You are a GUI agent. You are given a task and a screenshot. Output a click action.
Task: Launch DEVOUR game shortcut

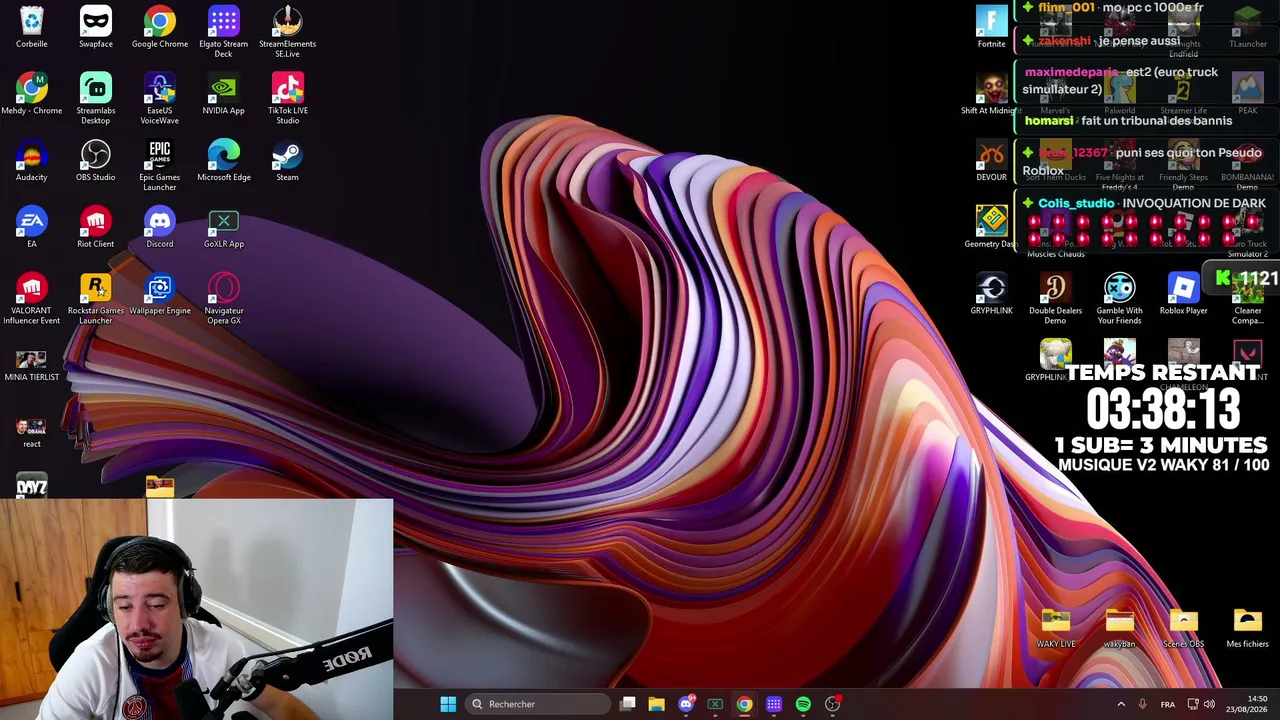pos(991,161)
